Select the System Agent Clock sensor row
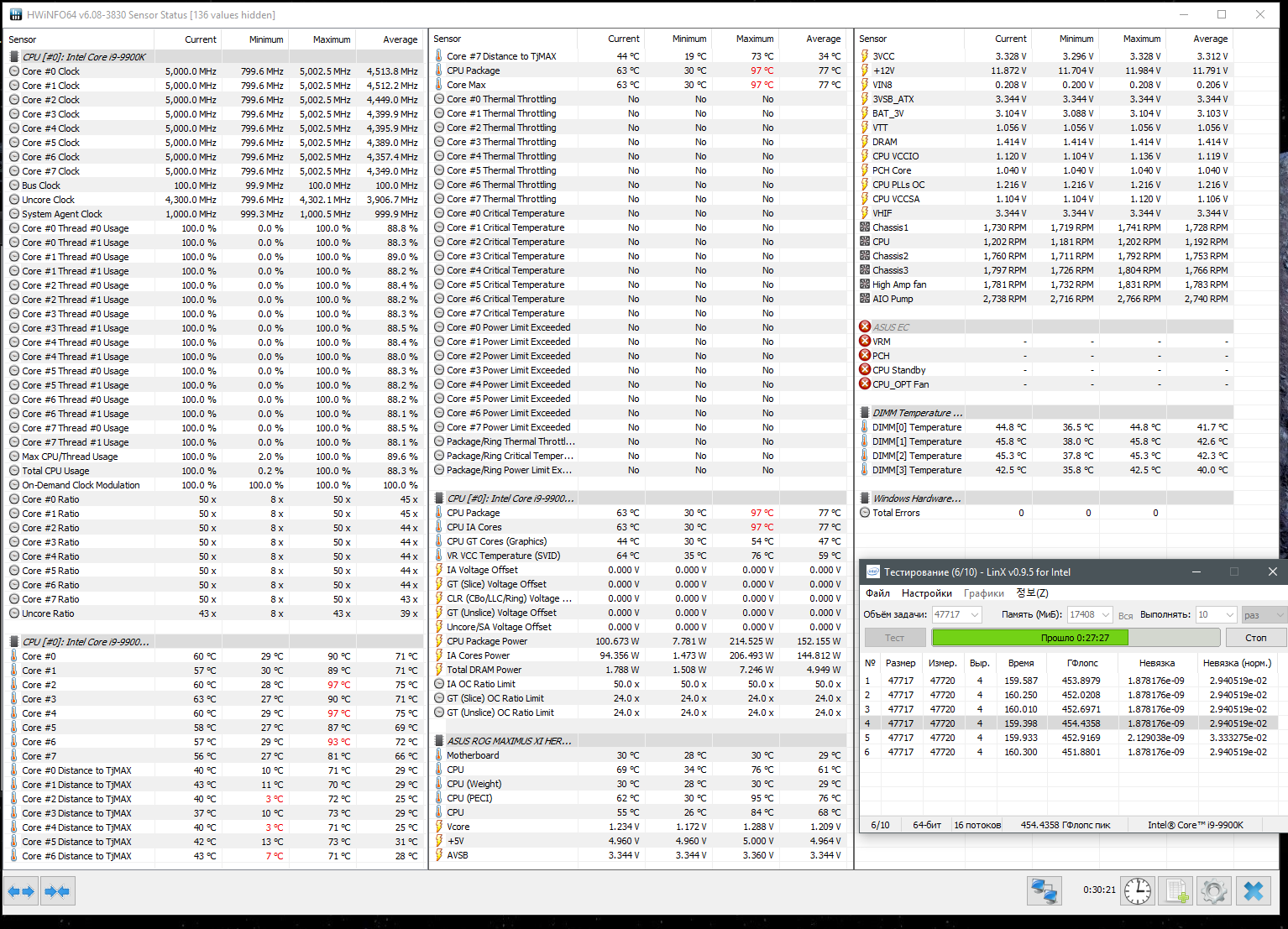The width and height of the screenshot is (1288, 929). pos(213,214)
